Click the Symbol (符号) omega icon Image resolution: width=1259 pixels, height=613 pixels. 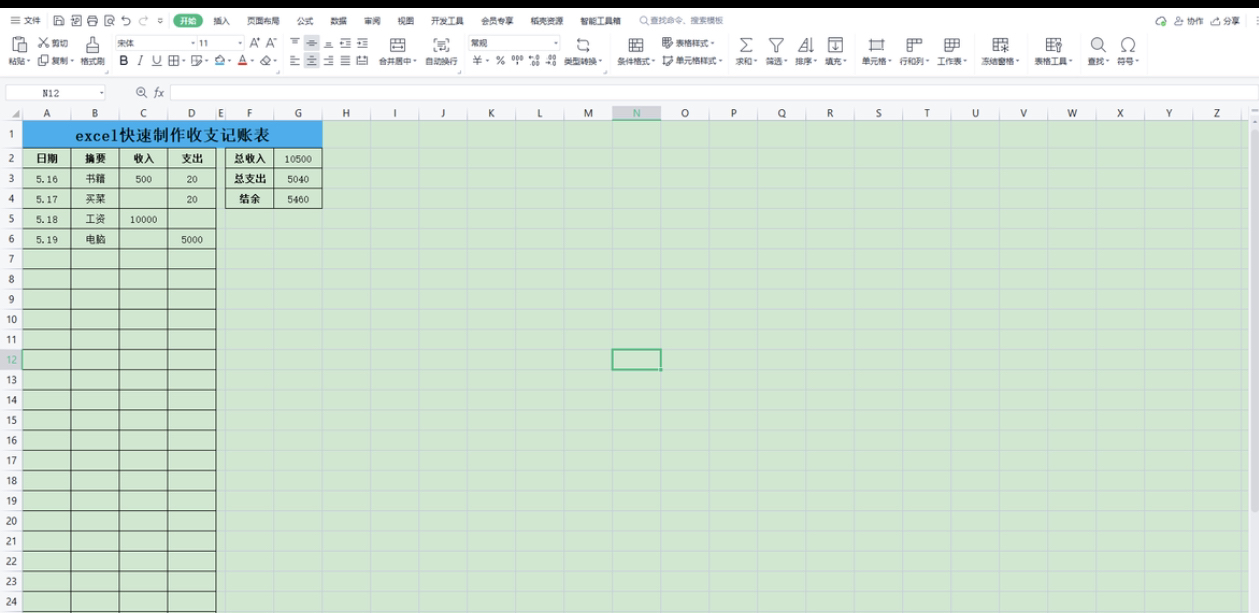[x=1127, y=45]
